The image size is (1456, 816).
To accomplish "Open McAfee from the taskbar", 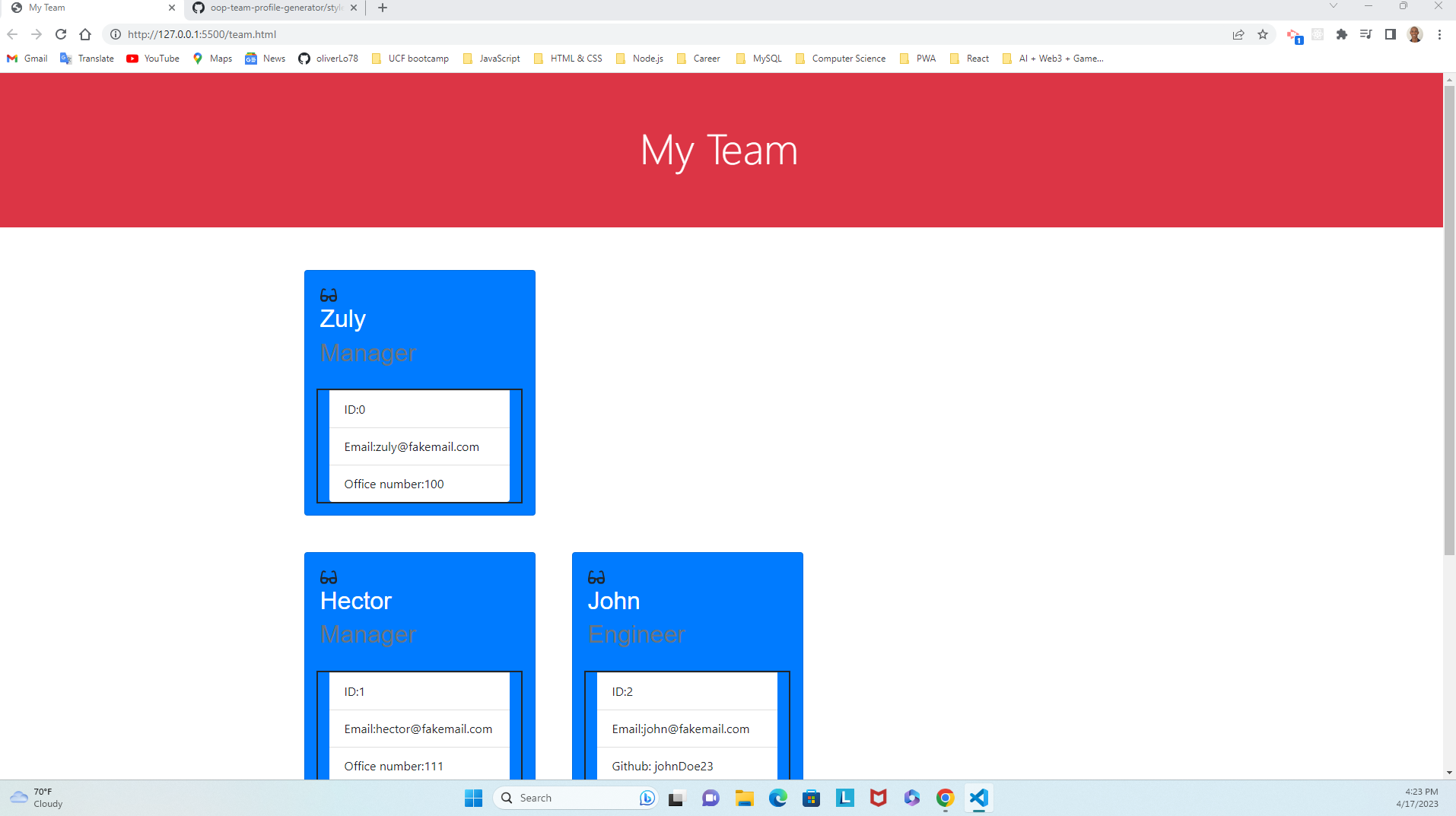I will [x=878, y=798].
